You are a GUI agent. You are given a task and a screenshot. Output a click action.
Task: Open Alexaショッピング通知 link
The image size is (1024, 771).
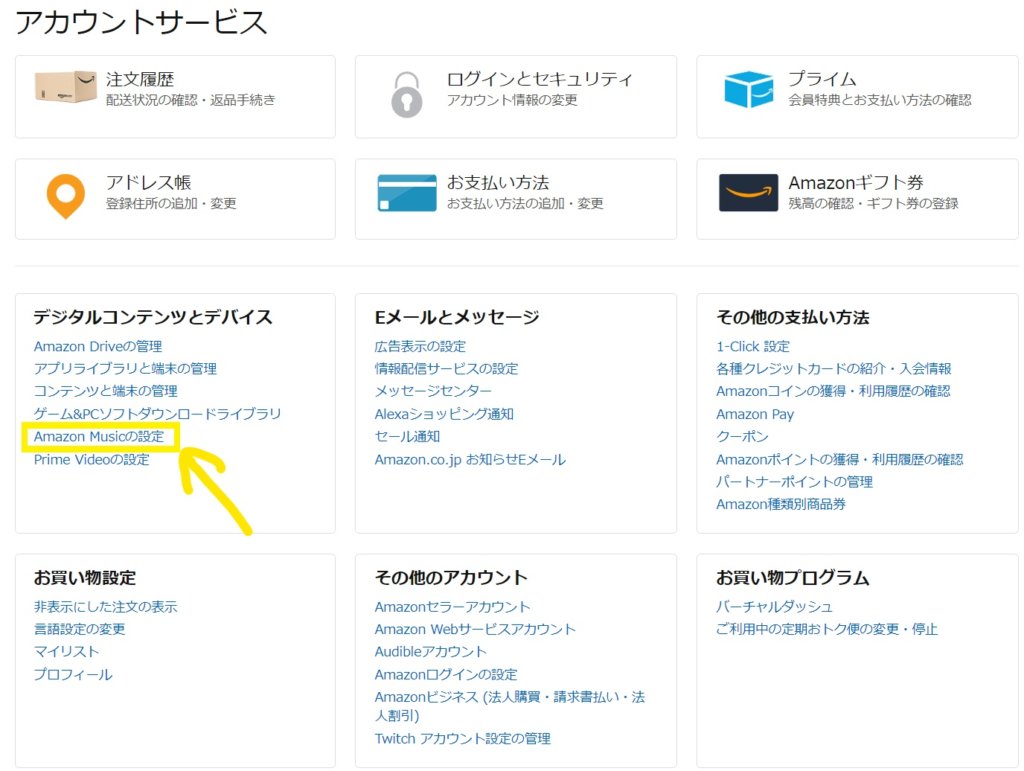point(444,414)
